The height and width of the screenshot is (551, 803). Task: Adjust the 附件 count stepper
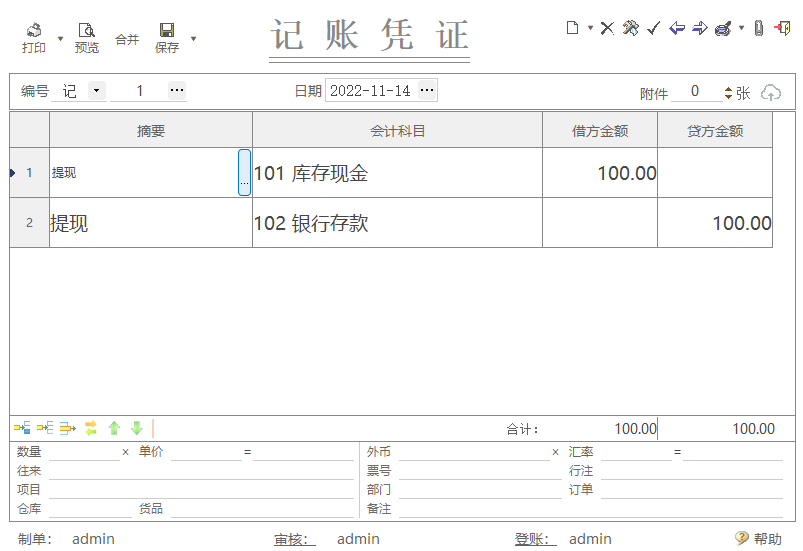pyautogui.click(x=728, y=92)
